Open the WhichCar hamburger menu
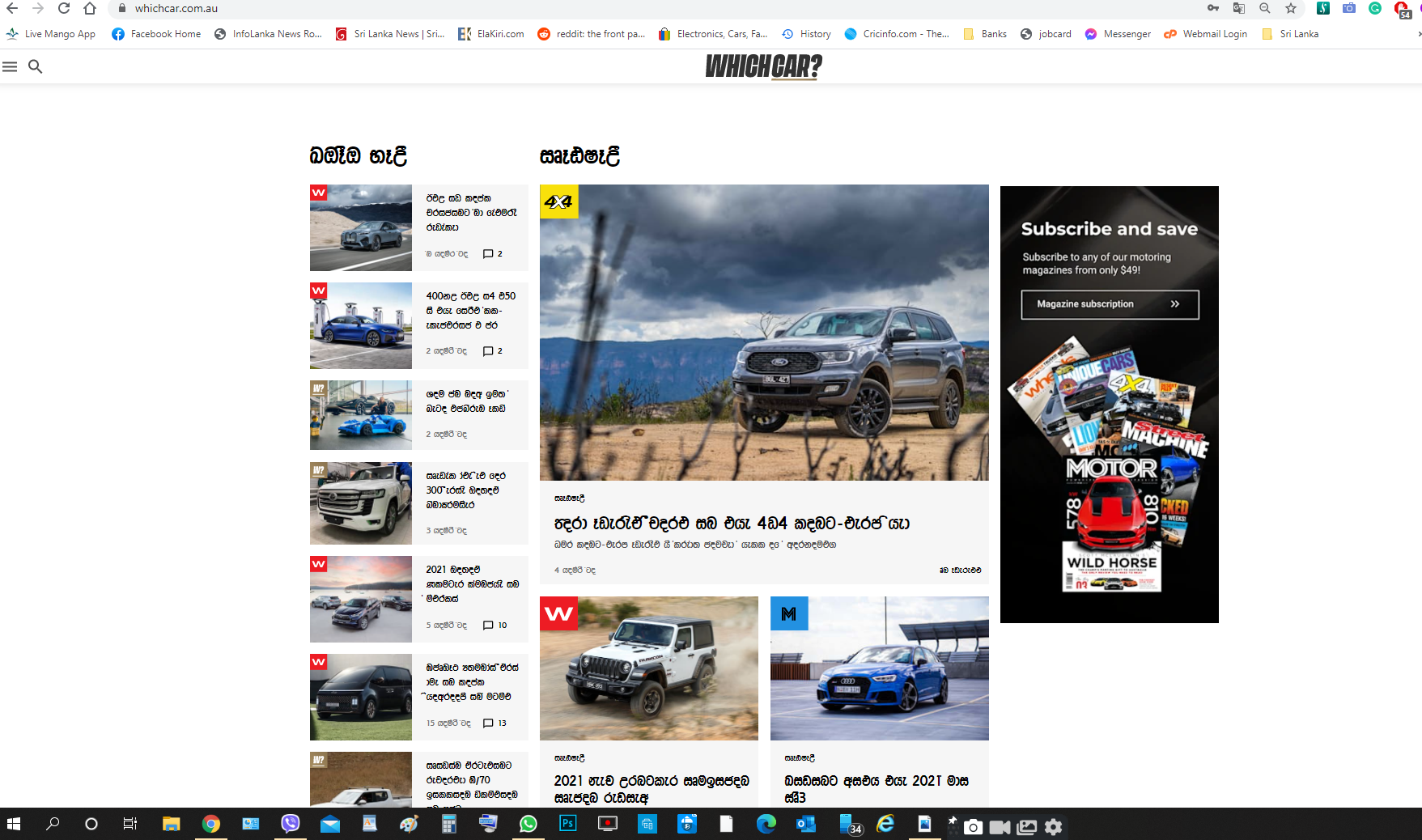 10,66
